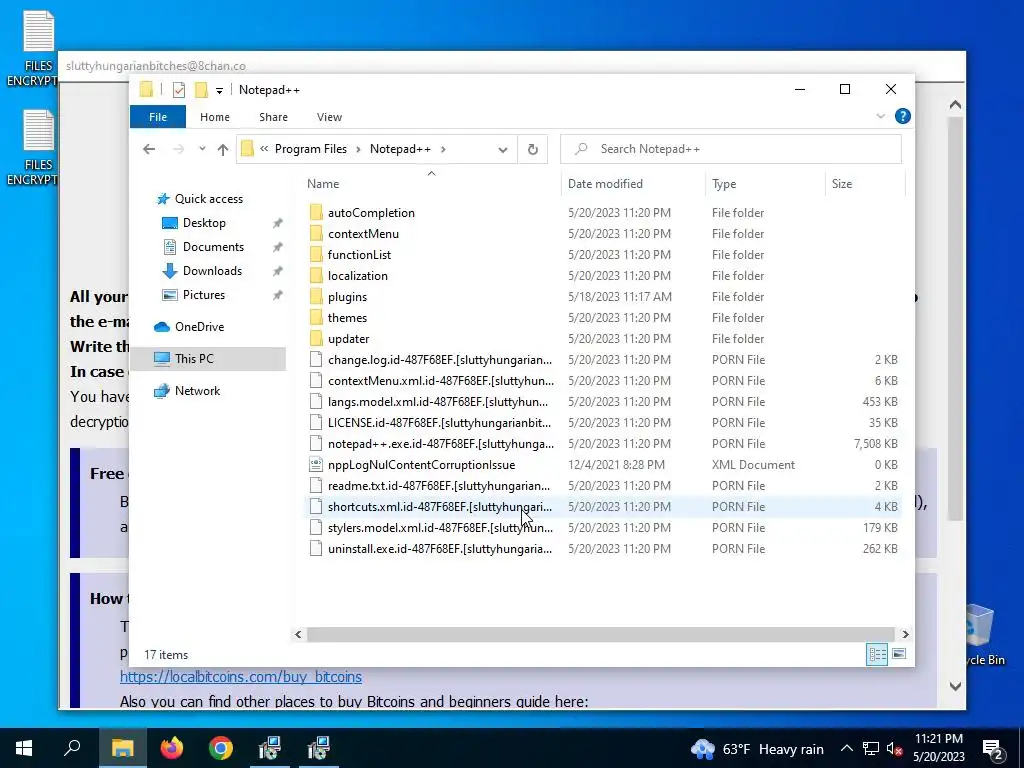Launch Google Chrome from the taskbar
1024x768 pixels.
click(x=221, y=748)
